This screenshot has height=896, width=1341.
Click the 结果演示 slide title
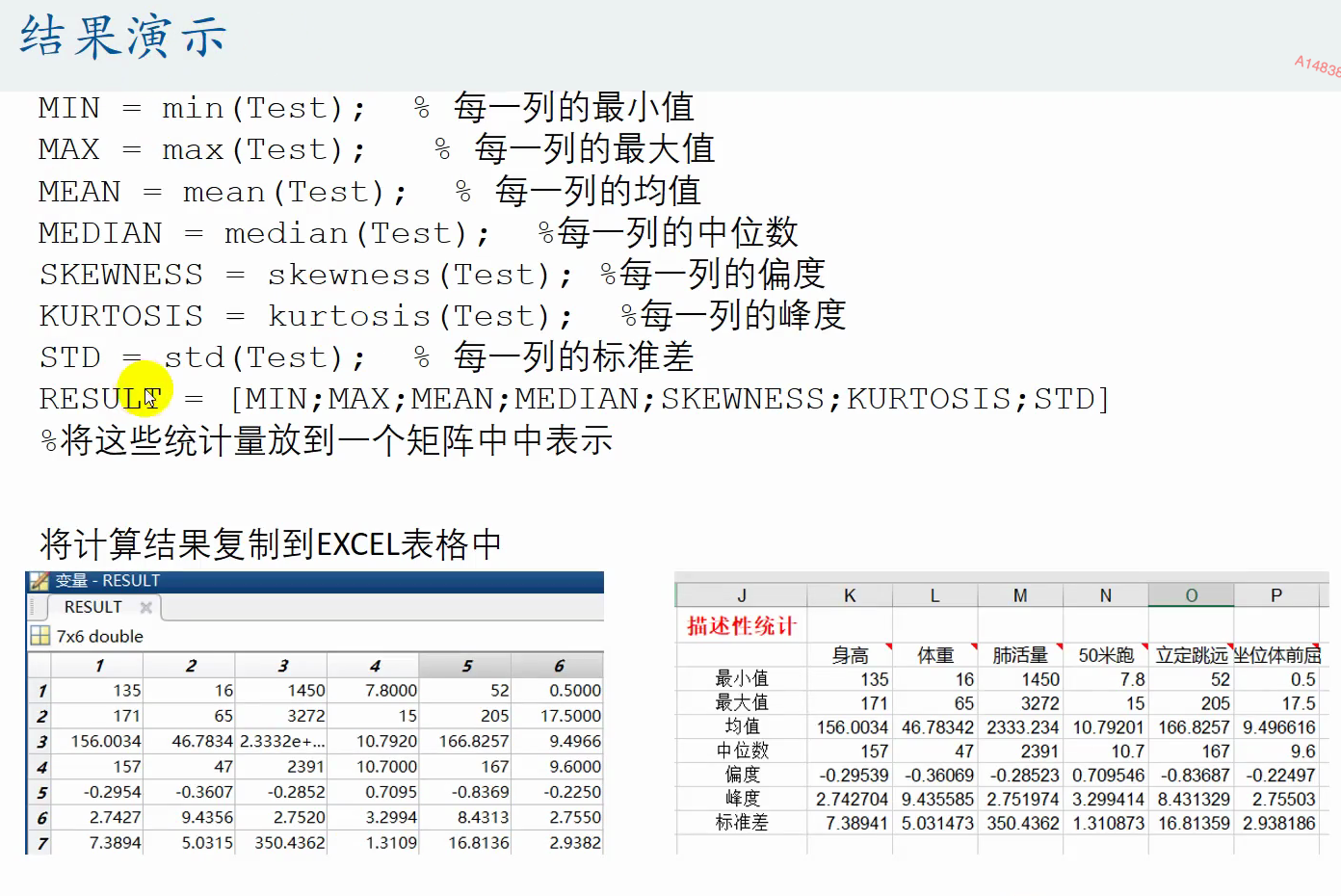(x=123, y=38)
